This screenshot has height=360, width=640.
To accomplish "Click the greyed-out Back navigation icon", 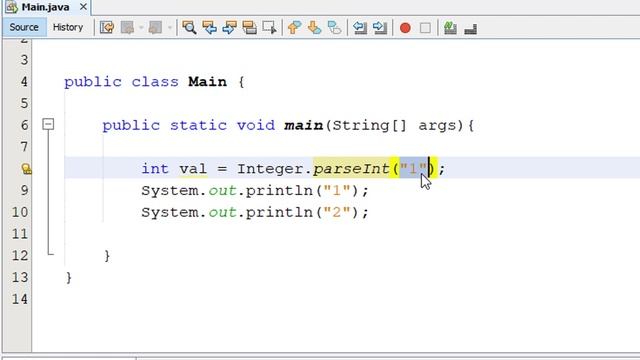I will (x=127, y=28).
